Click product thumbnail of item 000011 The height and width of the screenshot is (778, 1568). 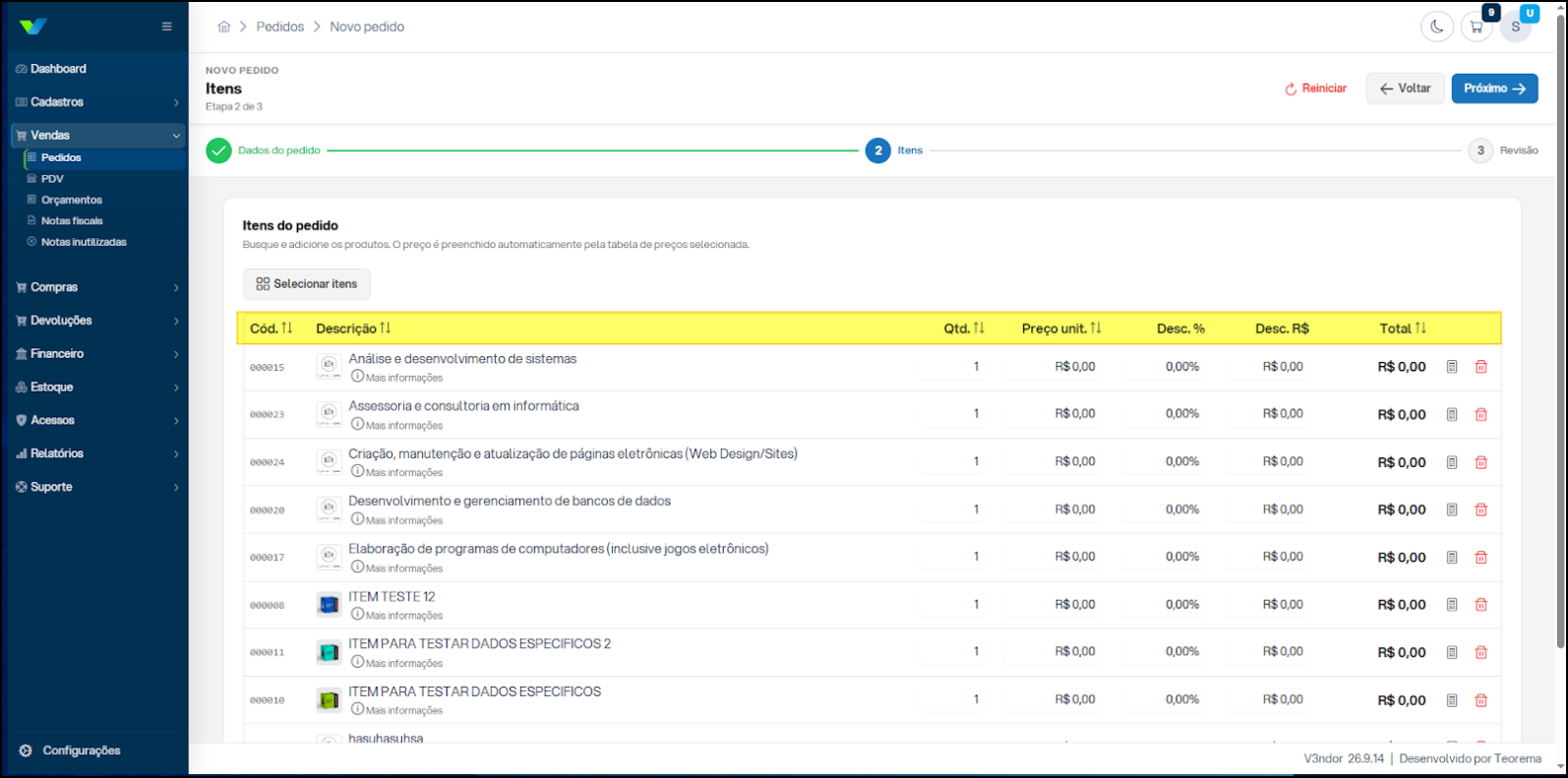(x=329, y=652)
